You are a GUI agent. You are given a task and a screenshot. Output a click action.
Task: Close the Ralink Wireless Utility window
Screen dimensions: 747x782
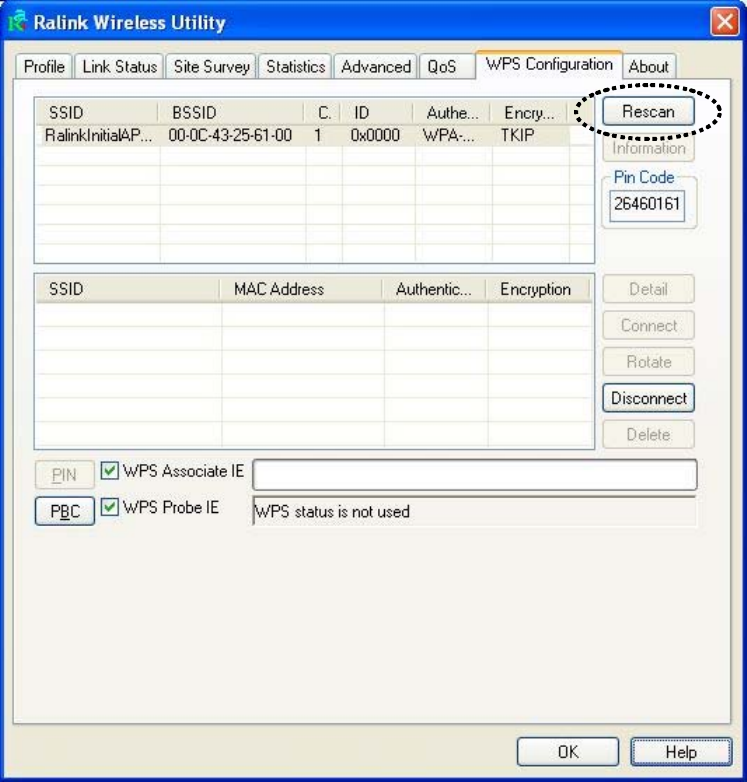724,22
